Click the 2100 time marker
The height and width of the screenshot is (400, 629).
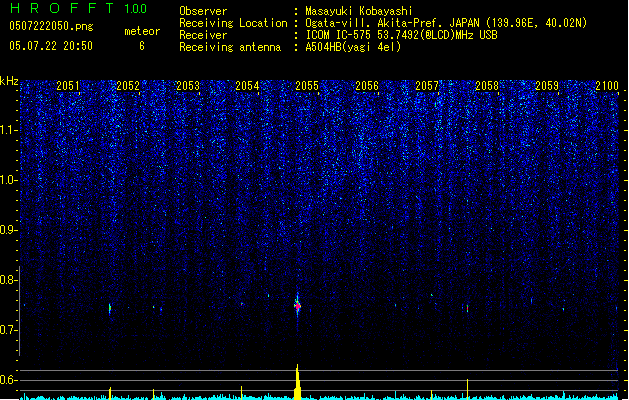607,85
